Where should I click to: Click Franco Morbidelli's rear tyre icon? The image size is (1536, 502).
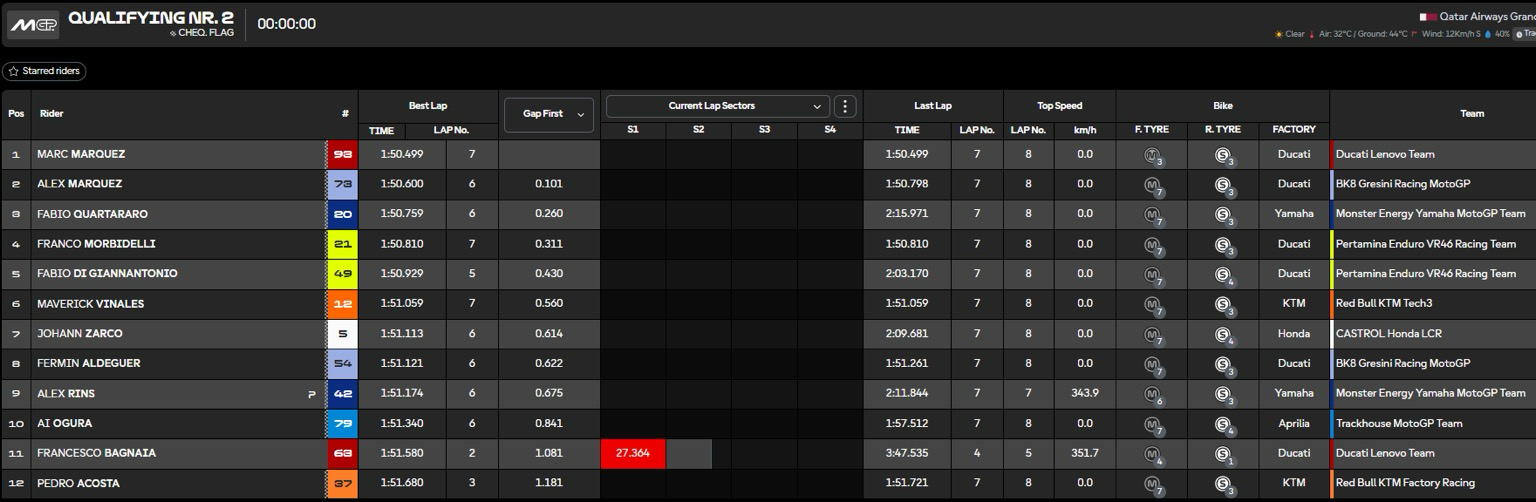(1223, 245)
